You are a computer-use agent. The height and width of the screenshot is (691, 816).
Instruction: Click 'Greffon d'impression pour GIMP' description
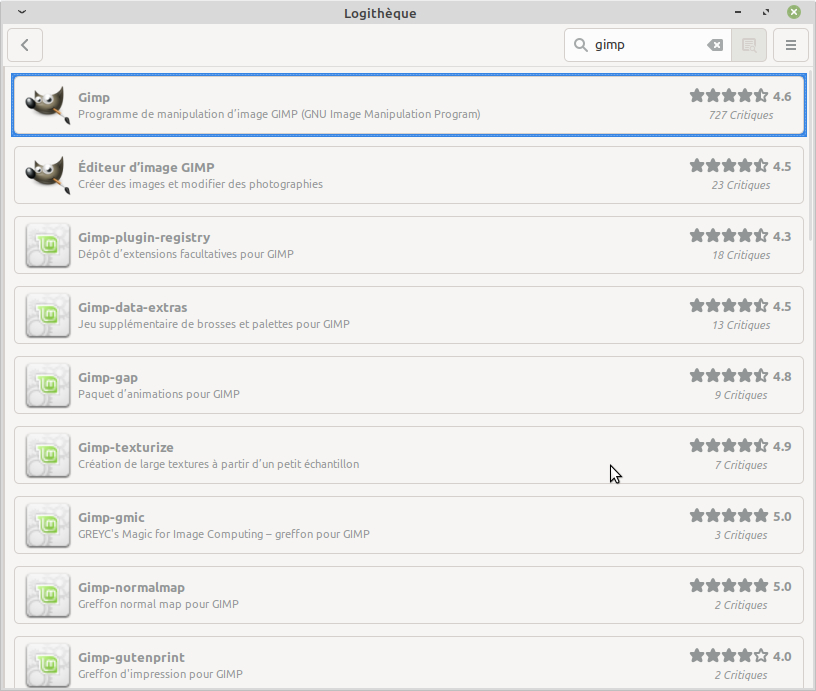tap(160, 674)
